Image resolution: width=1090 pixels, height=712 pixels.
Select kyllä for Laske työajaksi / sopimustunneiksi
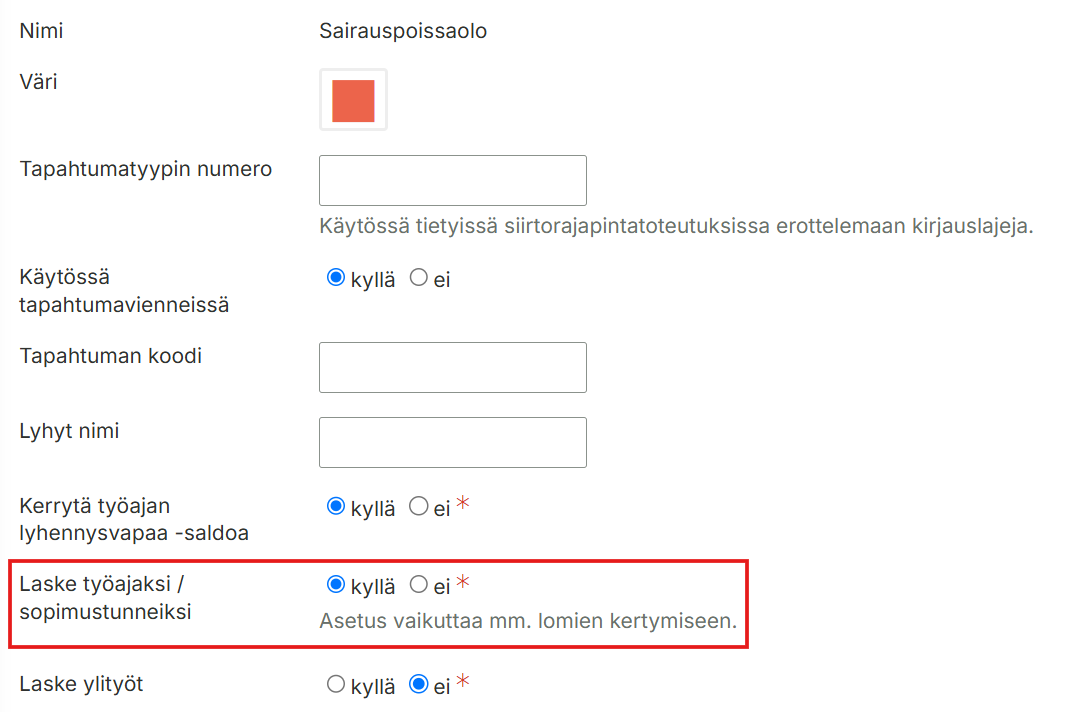click(336, 584)
